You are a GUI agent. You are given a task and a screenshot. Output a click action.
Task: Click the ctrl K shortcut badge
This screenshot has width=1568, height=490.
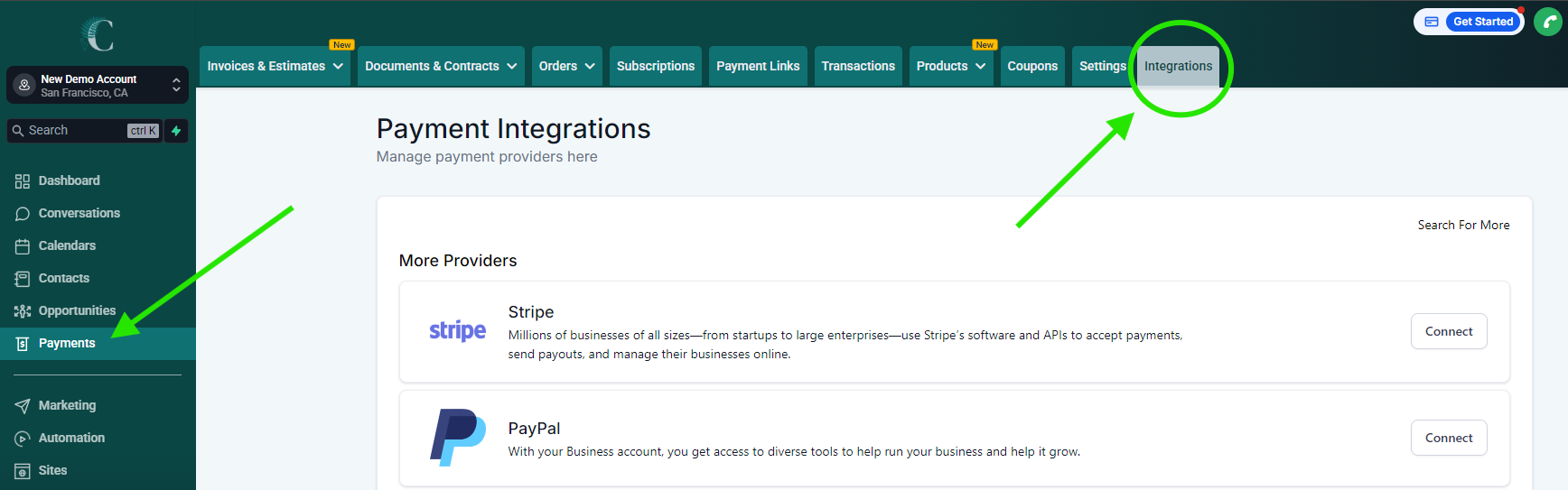point(144,131)
